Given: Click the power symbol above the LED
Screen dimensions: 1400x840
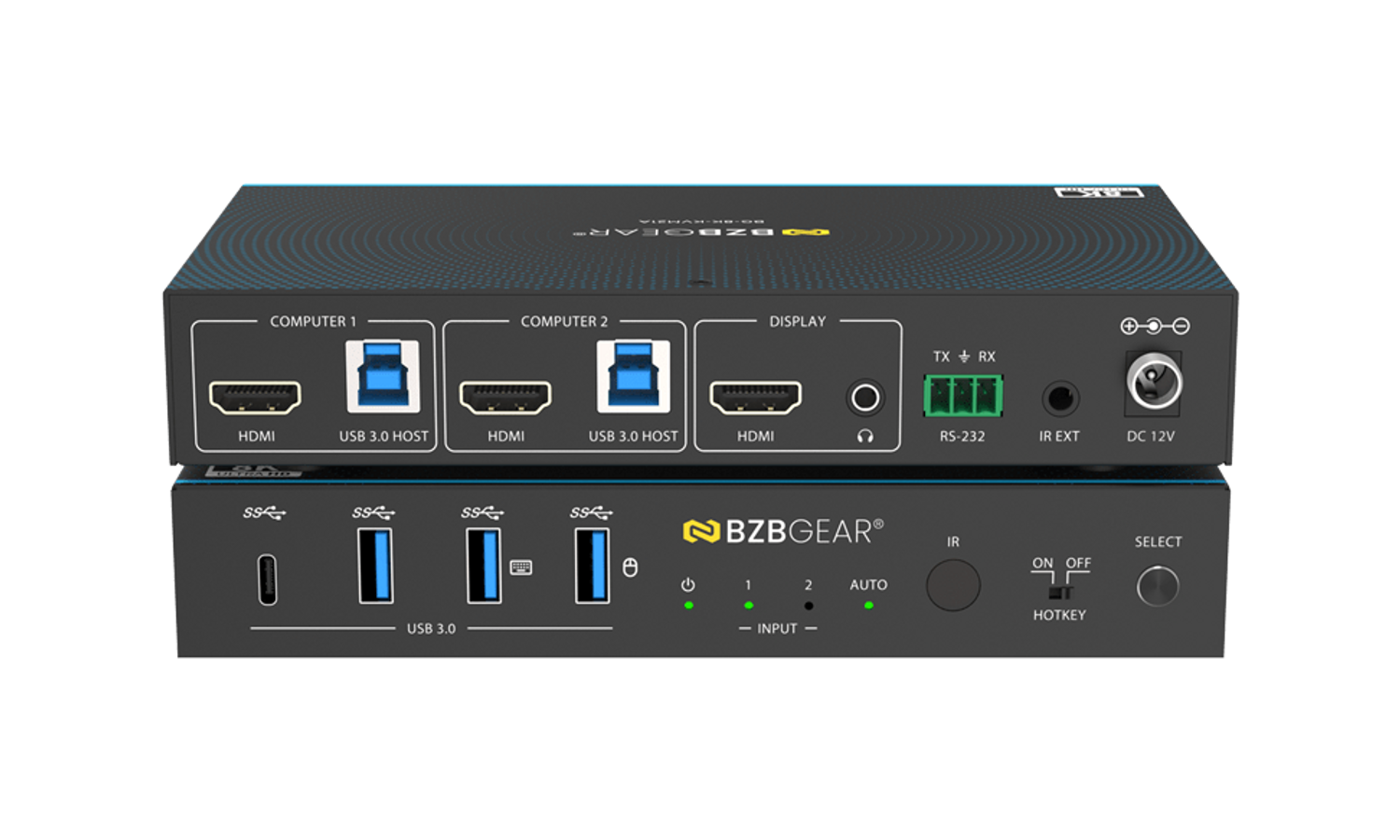Looking at the screenshot, I should [688, 584].
